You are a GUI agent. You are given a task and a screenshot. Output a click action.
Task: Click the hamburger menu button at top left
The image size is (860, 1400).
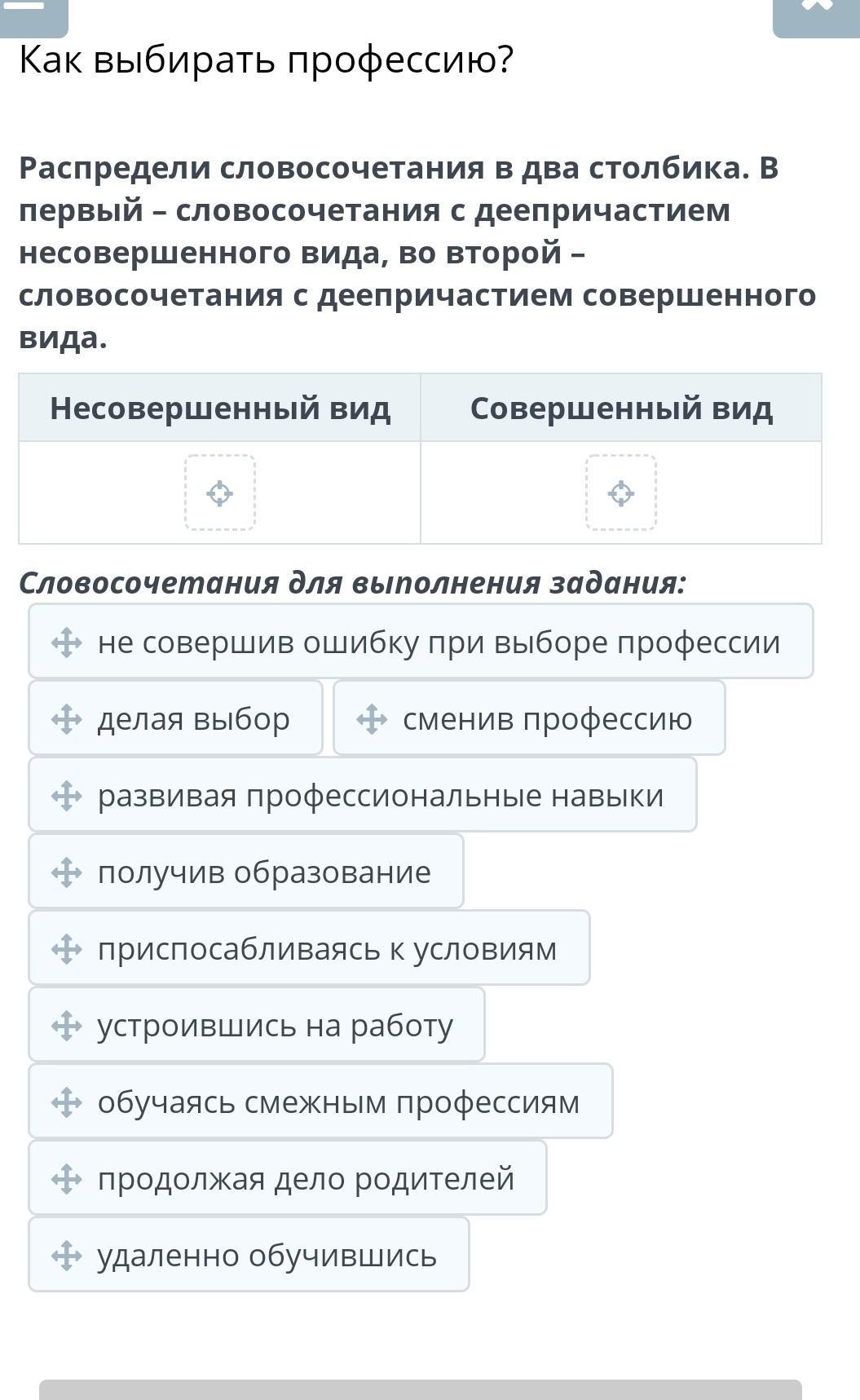coord(33,12)
